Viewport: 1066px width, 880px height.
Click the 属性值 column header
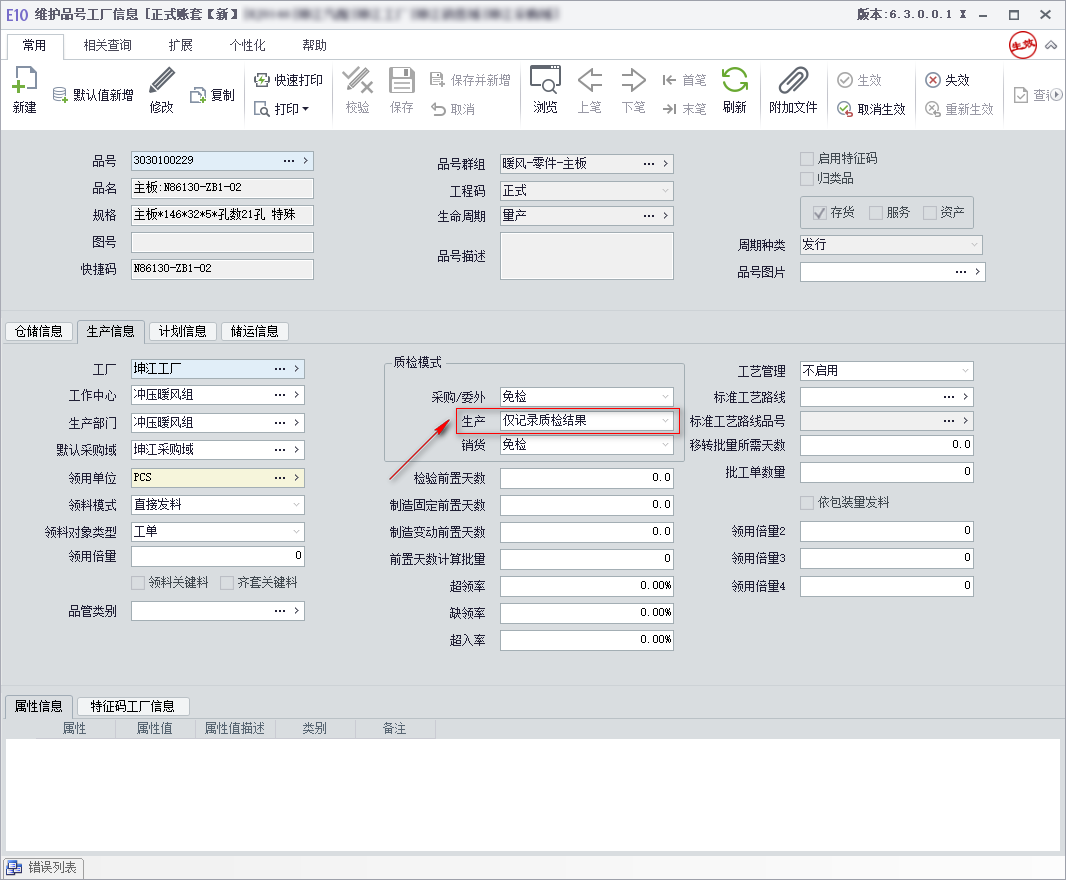pos(154,728)
